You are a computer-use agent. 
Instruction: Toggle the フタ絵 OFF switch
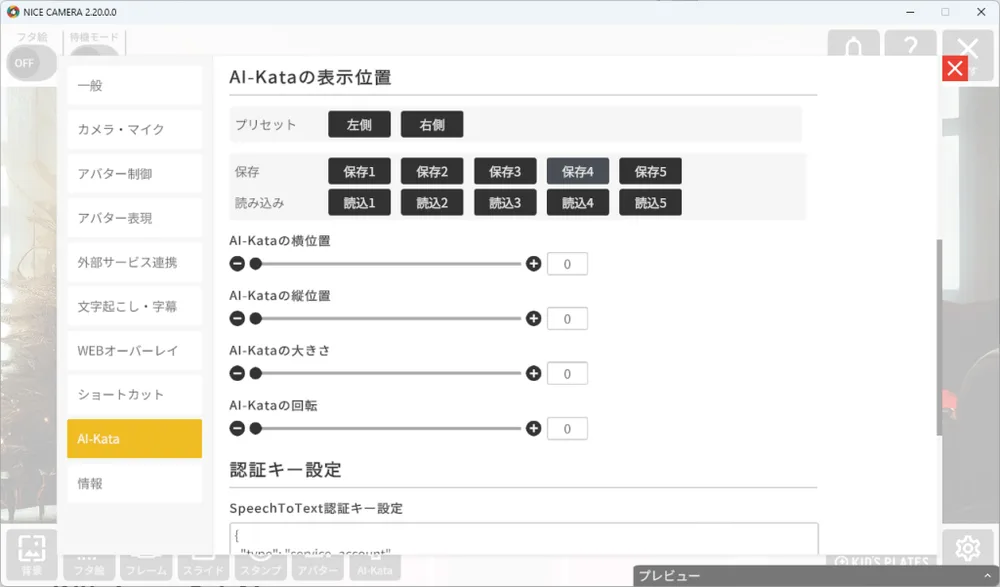point(31,63)
